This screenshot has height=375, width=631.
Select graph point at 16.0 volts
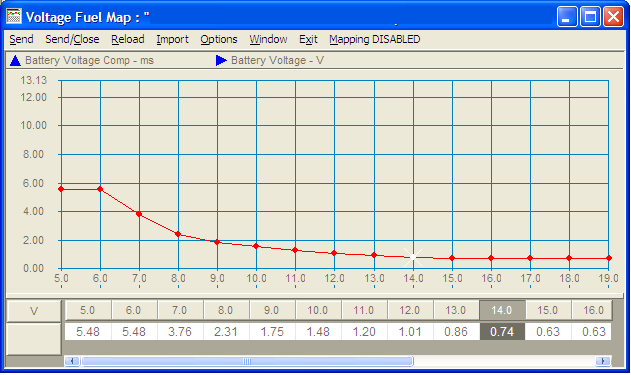[x=491, y=258]
